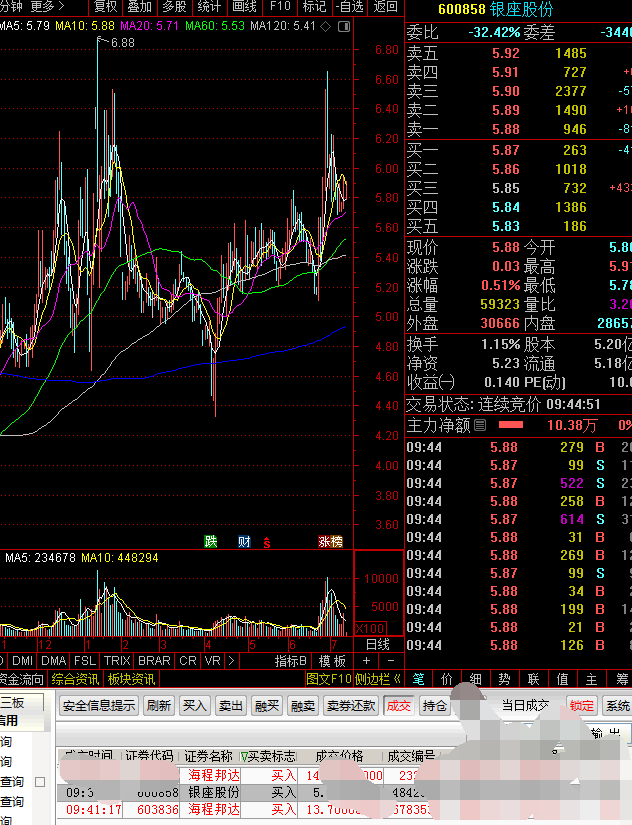
Task: Click the 融买 margin buy button
Action: pos(267,706)
